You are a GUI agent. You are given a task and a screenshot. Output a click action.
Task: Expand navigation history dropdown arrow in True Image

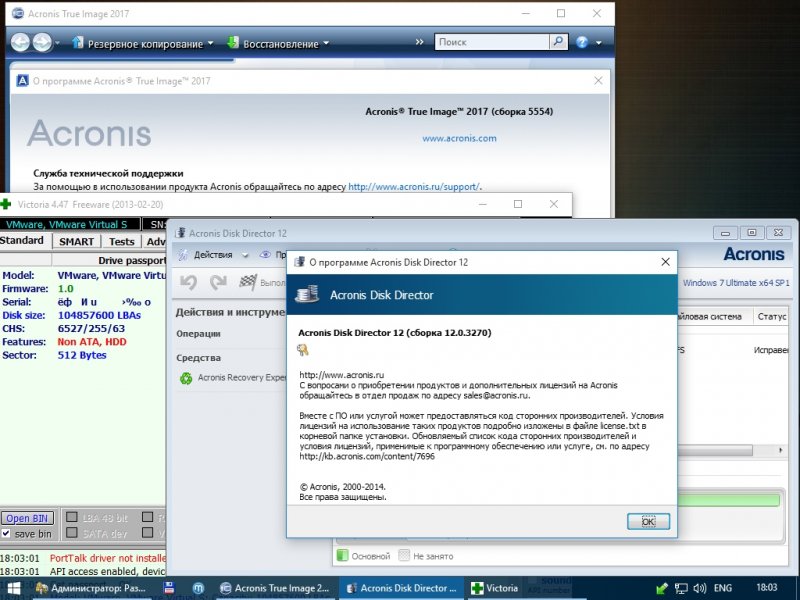pos(57,43)
